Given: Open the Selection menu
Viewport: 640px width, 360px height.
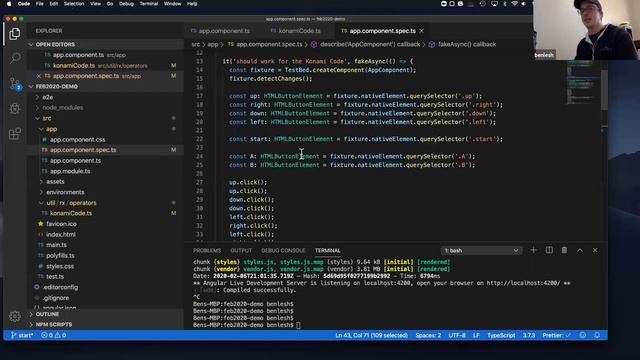Looking at the screenshot, I should click(74, 4).
